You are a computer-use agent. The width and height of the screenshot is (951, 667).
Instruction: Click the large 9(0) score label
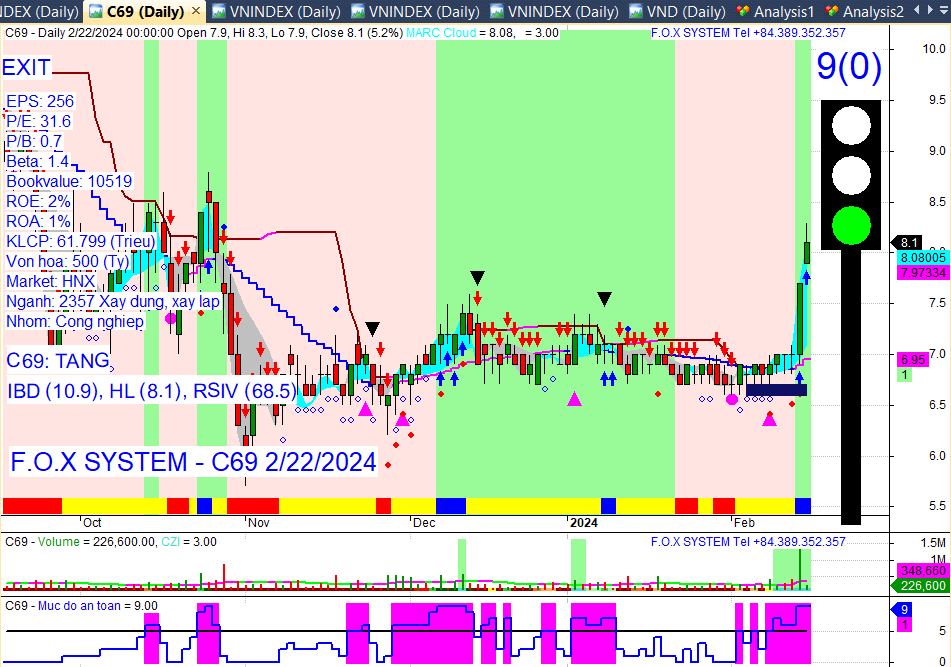(849, 65)
